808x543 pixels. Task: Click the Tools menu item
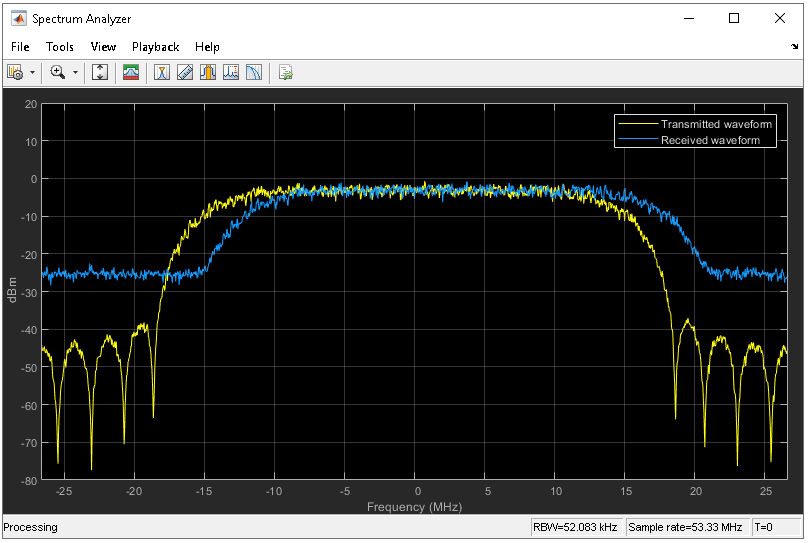pos(60,46)
